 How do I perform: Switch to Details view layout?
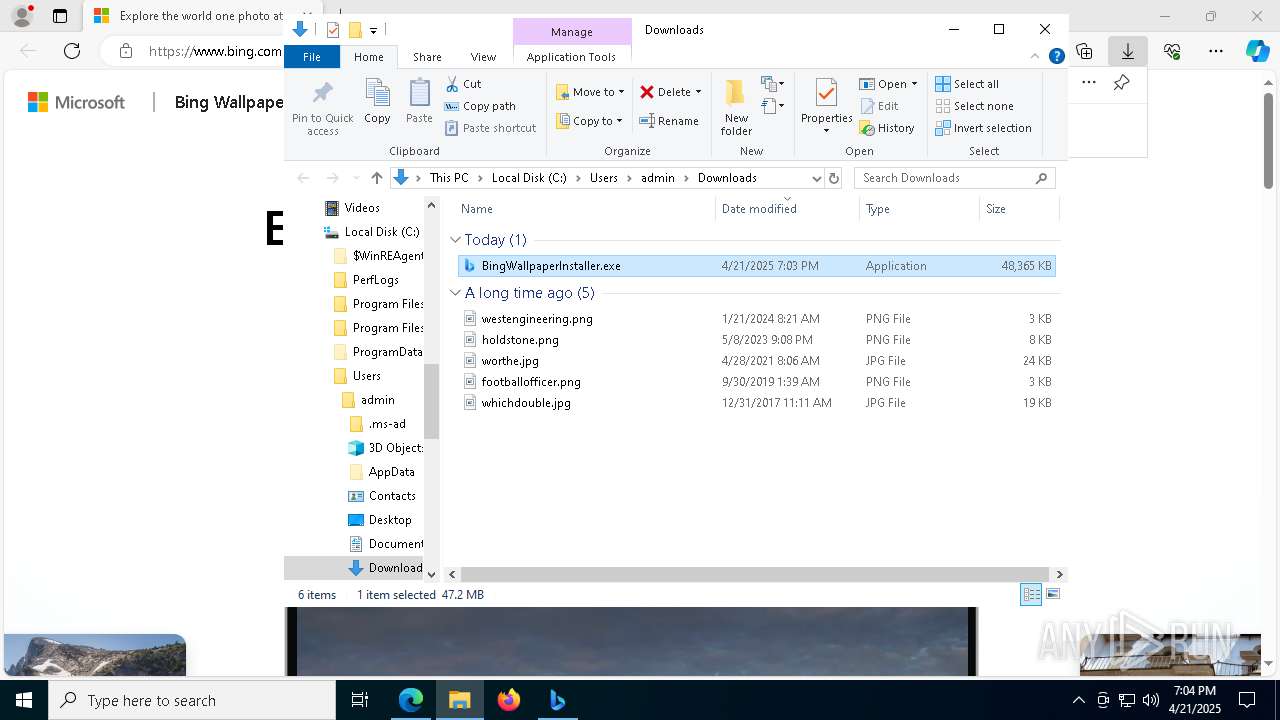click(1031, 595)
